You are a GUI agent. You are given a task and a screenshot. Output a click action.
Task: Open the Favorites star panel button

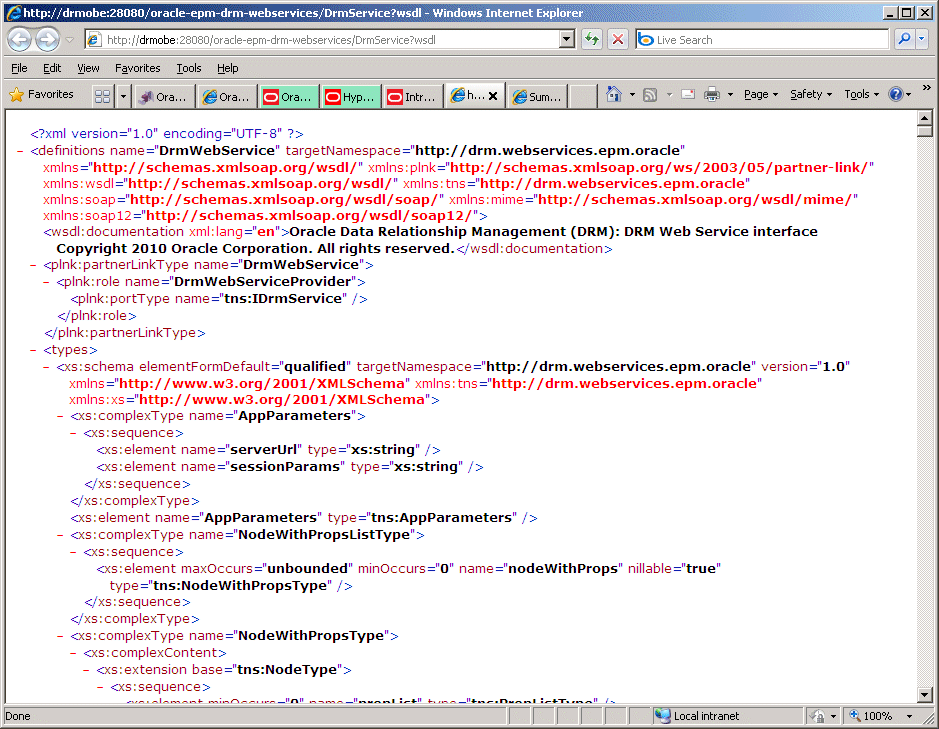[41, 95]
